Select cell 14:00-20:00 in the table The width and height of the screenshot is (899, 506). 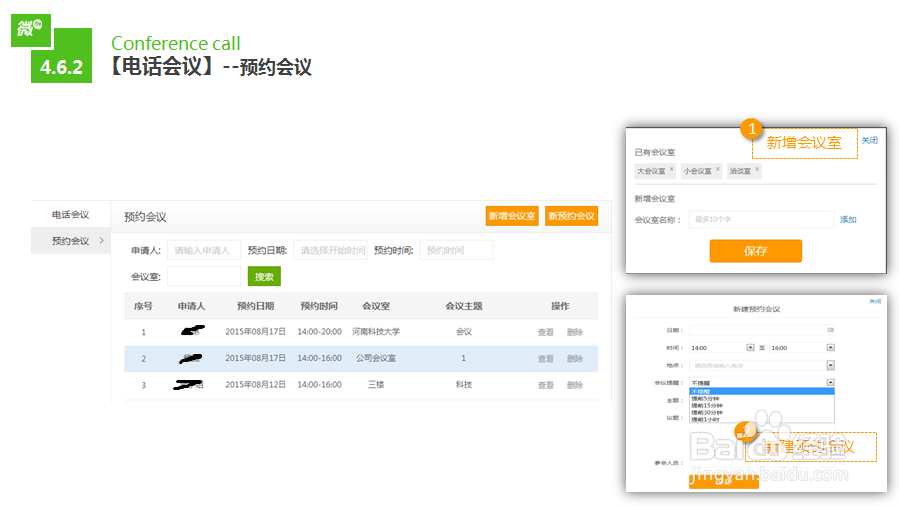click(x=319, y=332)
